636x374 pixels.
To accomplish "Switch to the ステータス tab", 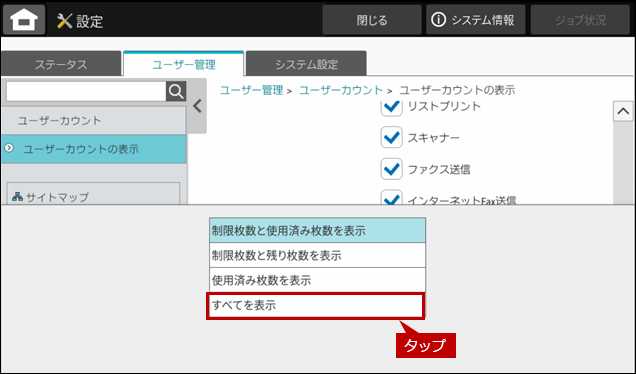I will [x=61, y=64].
